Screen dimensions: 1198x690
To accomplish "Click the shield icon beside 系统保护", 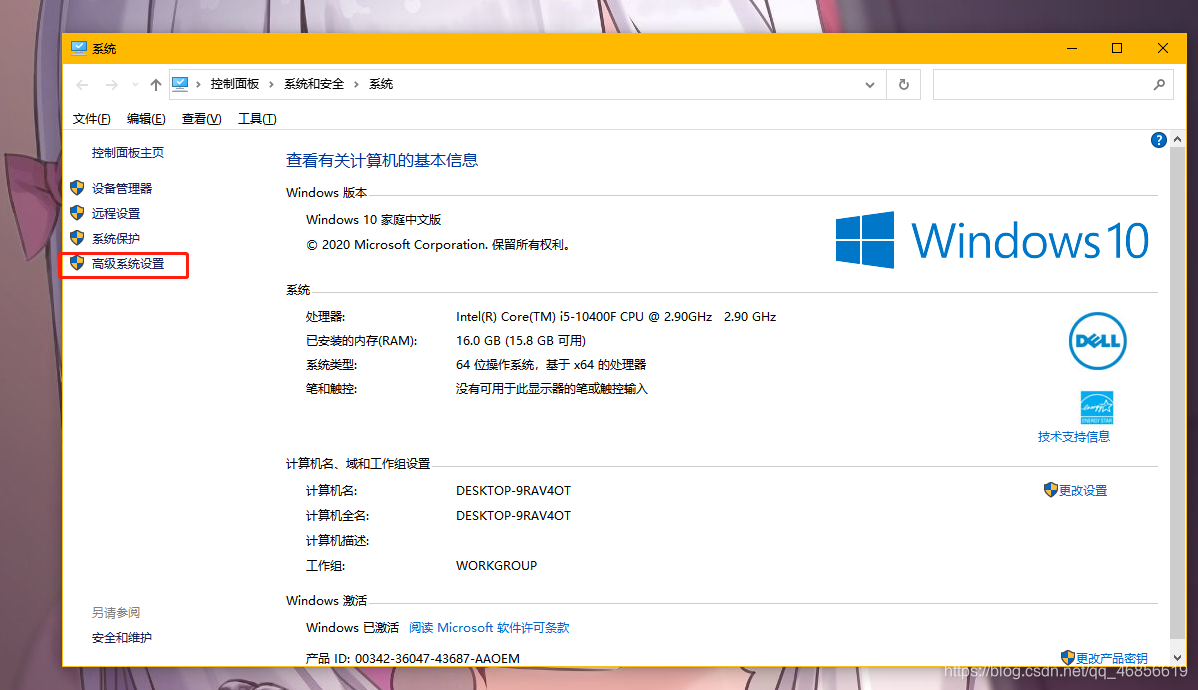I will [x=77, y=238].
